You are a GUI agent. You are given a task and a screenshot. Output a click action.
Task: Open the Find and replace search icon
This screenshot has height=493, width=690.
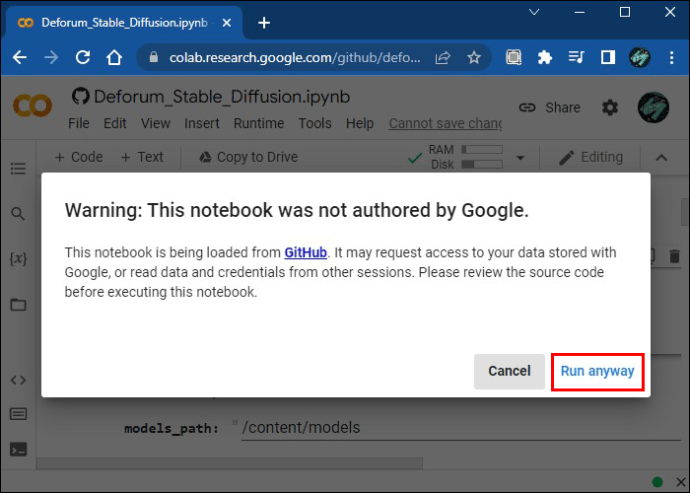[x=18, y=214]
